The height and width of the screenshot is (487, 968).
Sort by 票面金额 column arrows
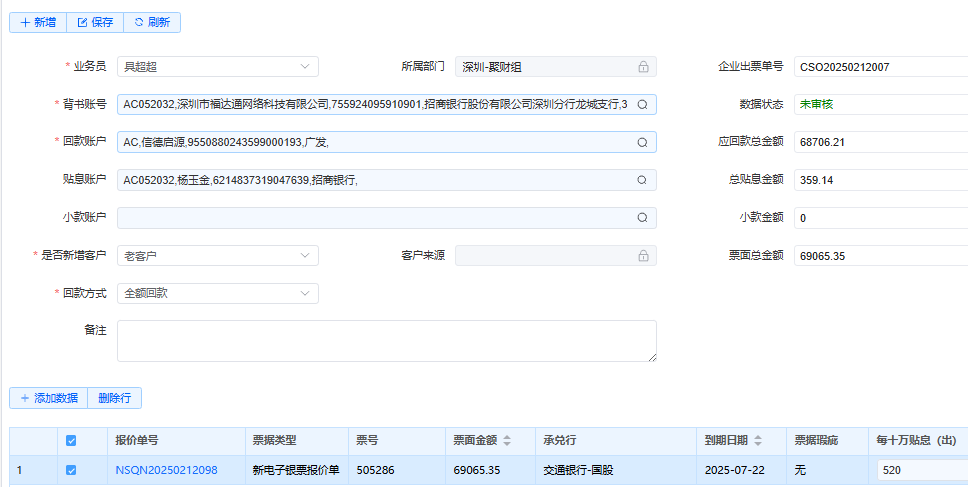pos(507,440)
